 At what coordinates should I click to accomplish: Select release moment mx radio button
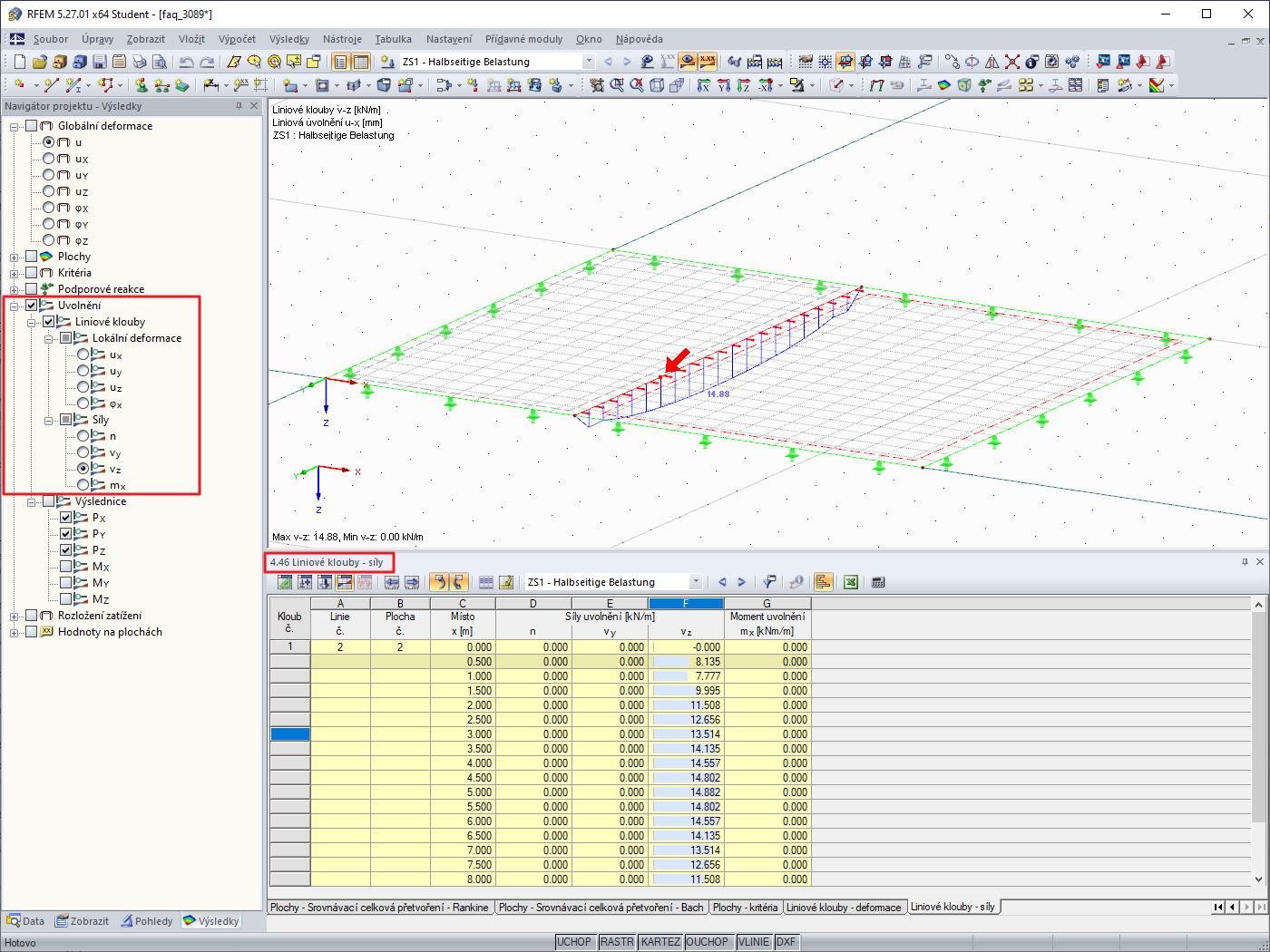click(x=83, y=485)
